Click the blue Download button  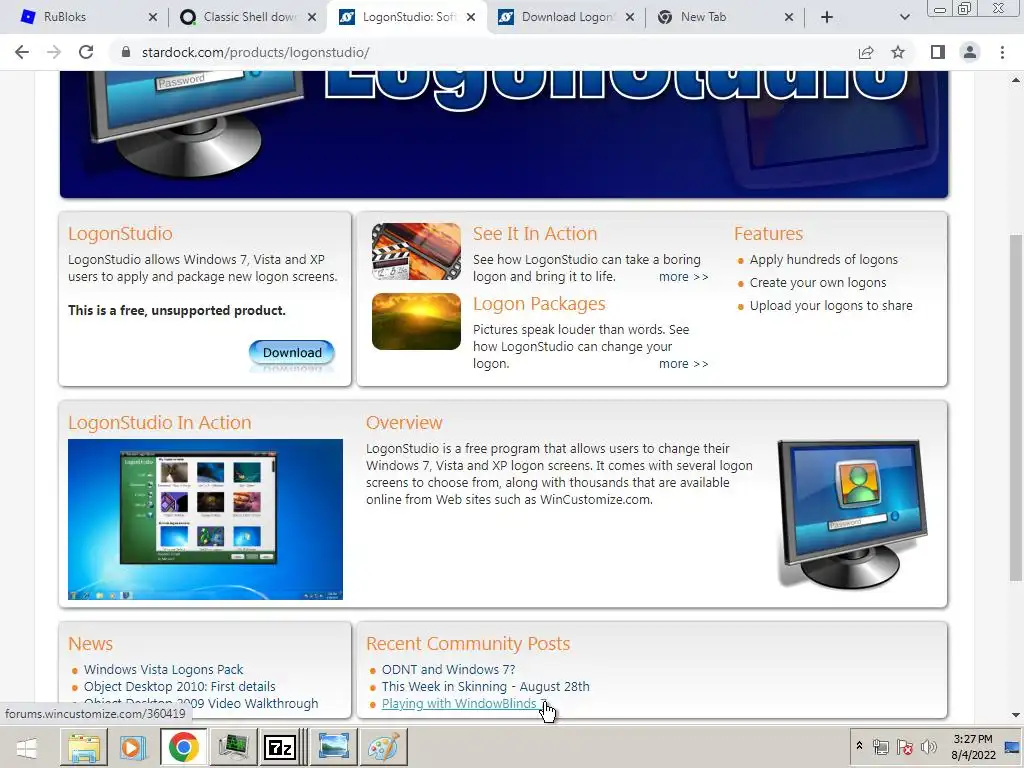coord(292,353)
